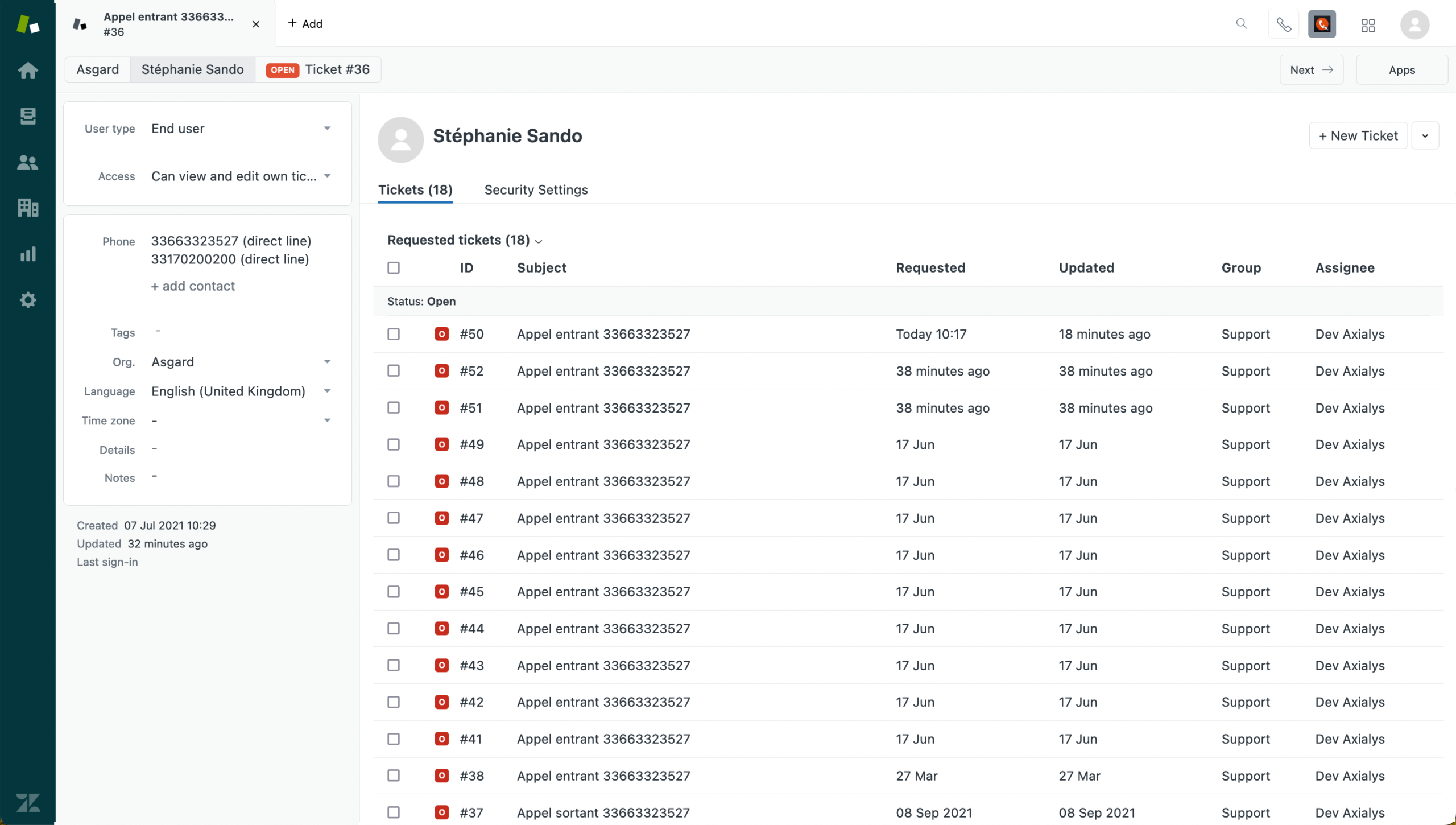Open the products grid icon
This screenshot has height=825, width=1456.
click(x=1368, y=25)
